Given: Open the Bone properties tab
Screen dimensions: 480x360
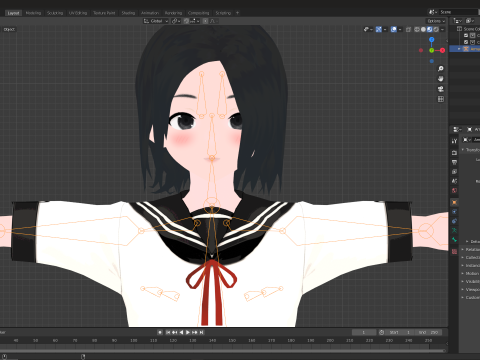Looking at the screenshot, I should click(x=454, y=240).
